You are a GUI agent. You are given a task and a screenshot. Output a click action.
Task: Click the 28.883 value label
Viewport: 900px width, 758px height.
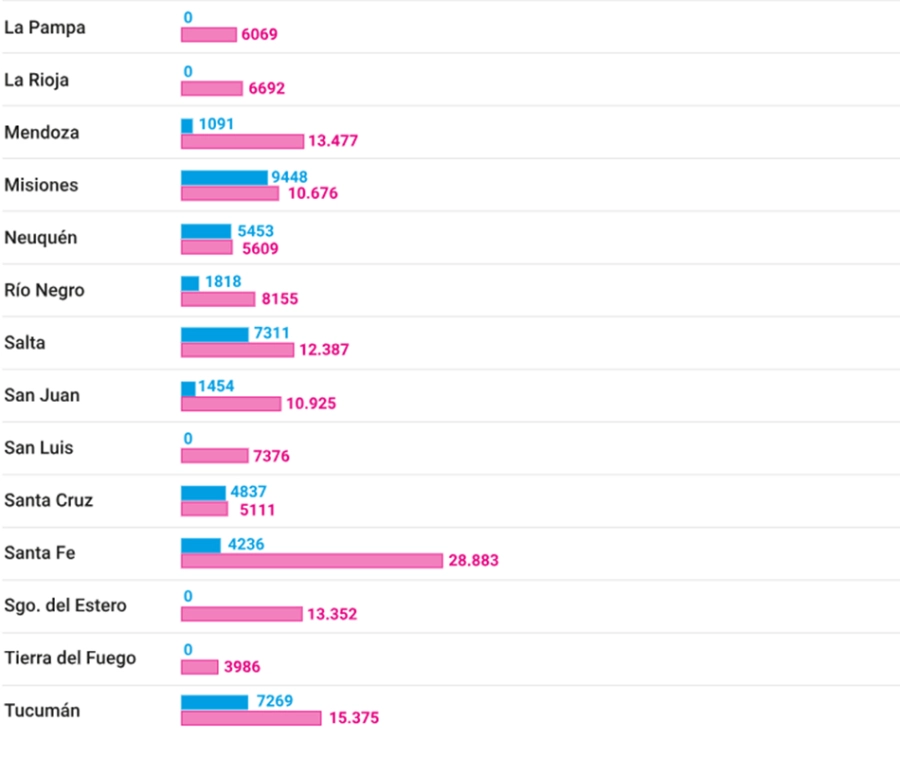point(473,561)
